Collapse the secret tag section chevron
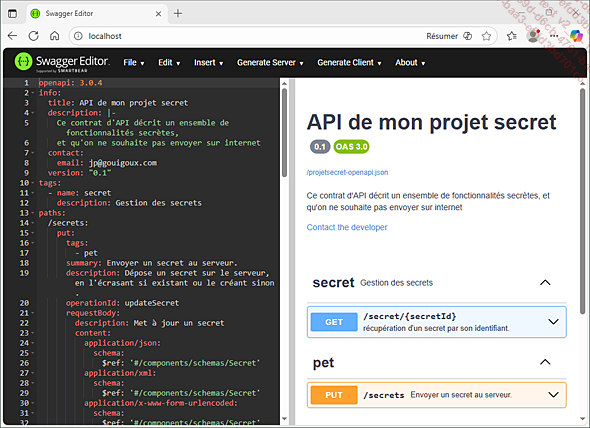 pyautogui.click(x=545, y=283)
